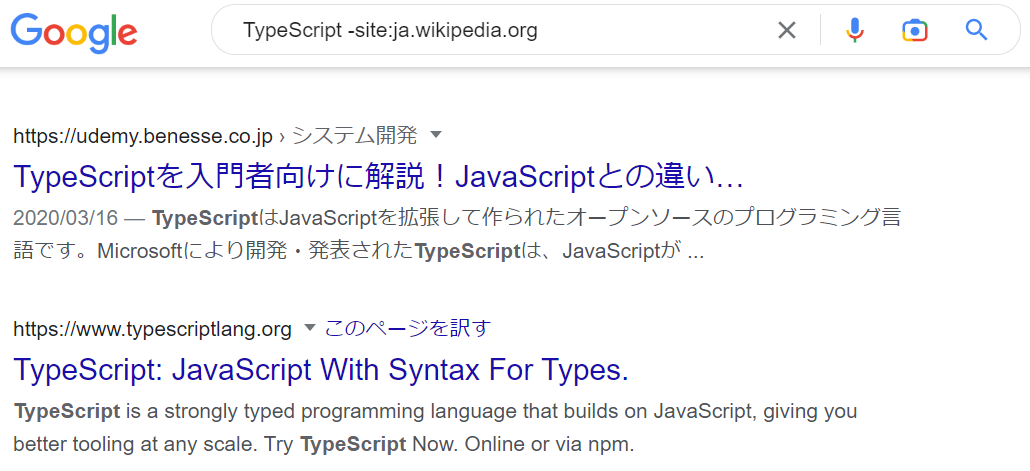
Task: Click the magnifying glass search button
Action: (x=976, y=30)
